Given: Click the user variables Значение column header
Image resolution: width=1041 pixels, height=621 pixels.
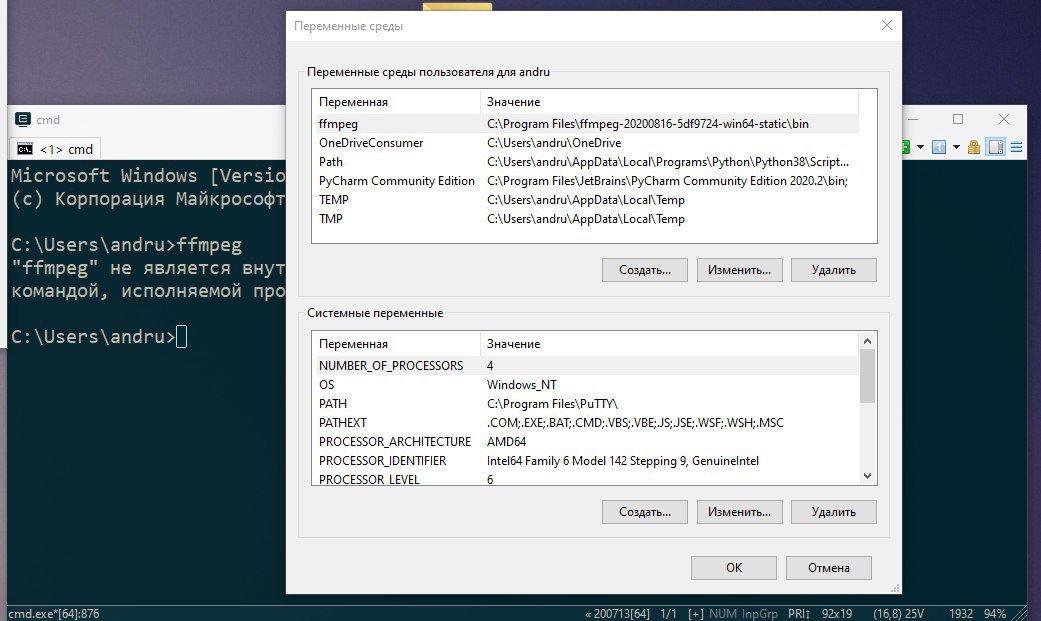Looking at the screenshot, I should click(x=669, y=102).
